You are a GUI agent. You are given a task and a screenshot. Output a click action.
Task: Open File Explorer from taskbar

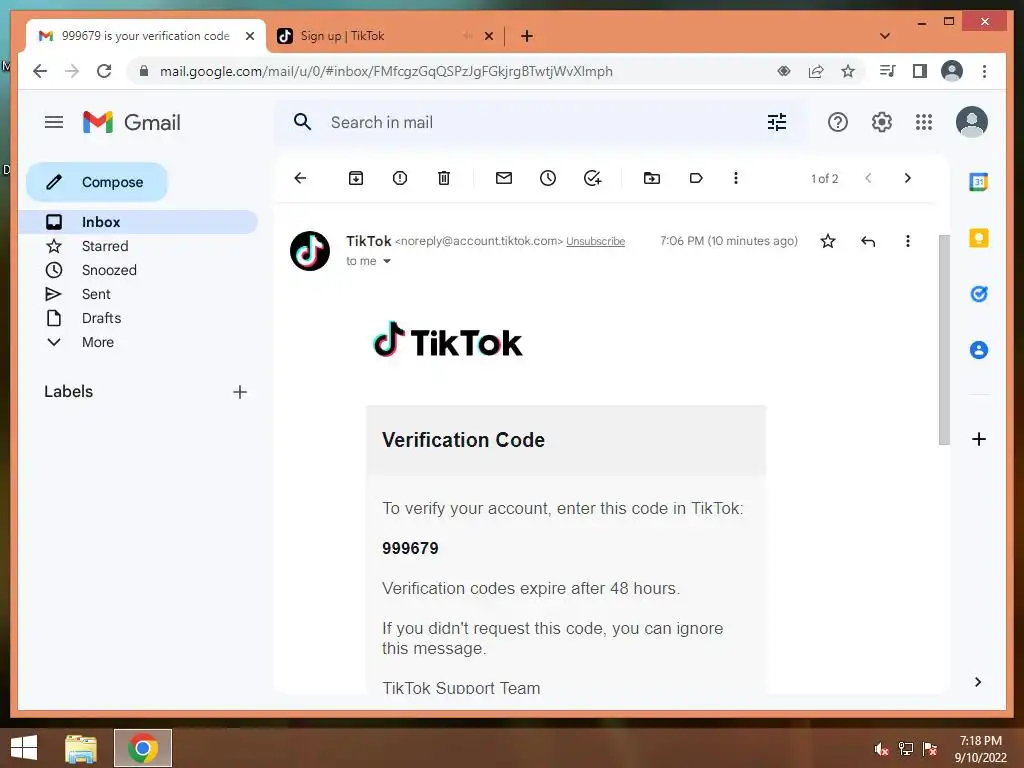pyautogui.click(x=81, y=748)
